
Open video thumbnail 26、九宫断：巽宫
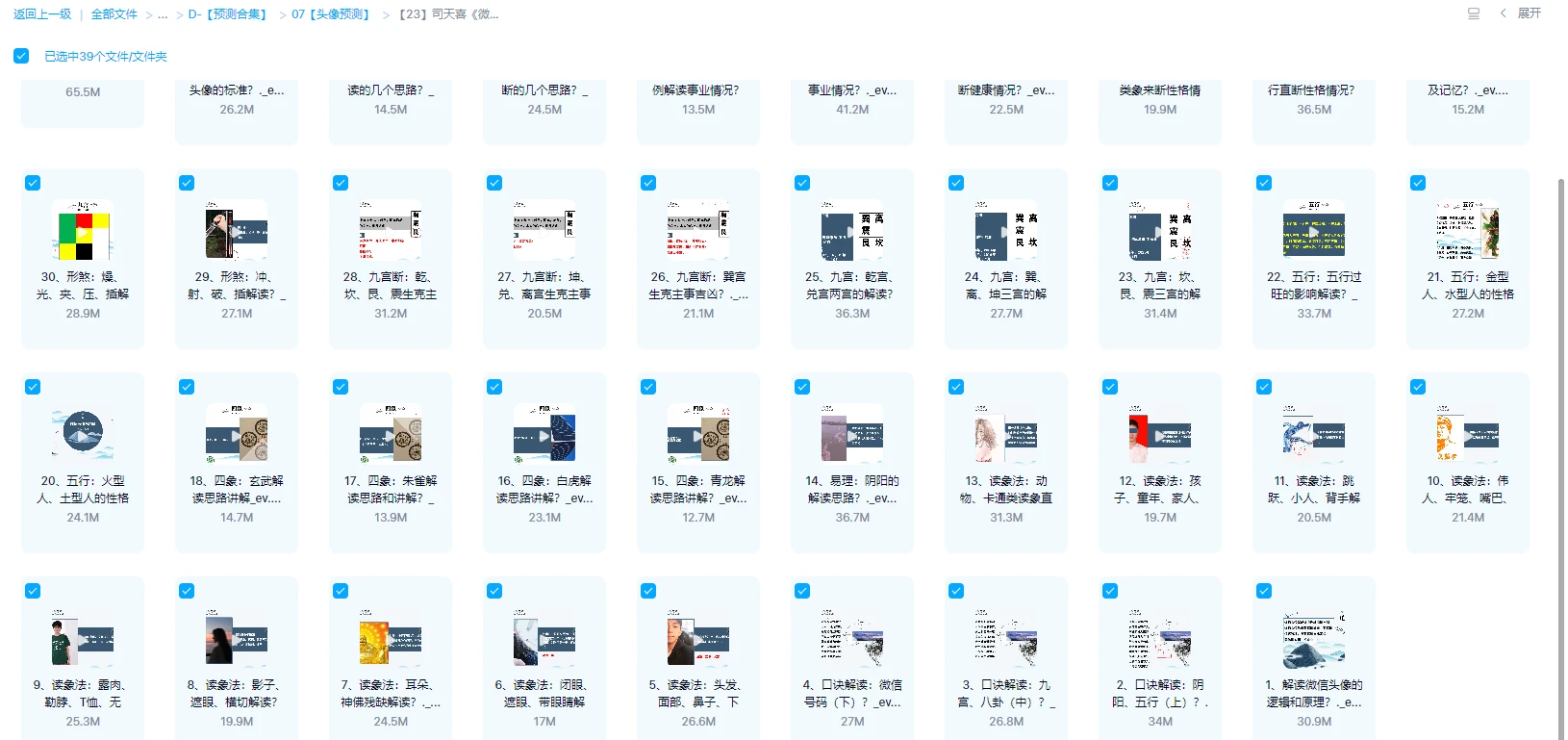tap(698, 231)
